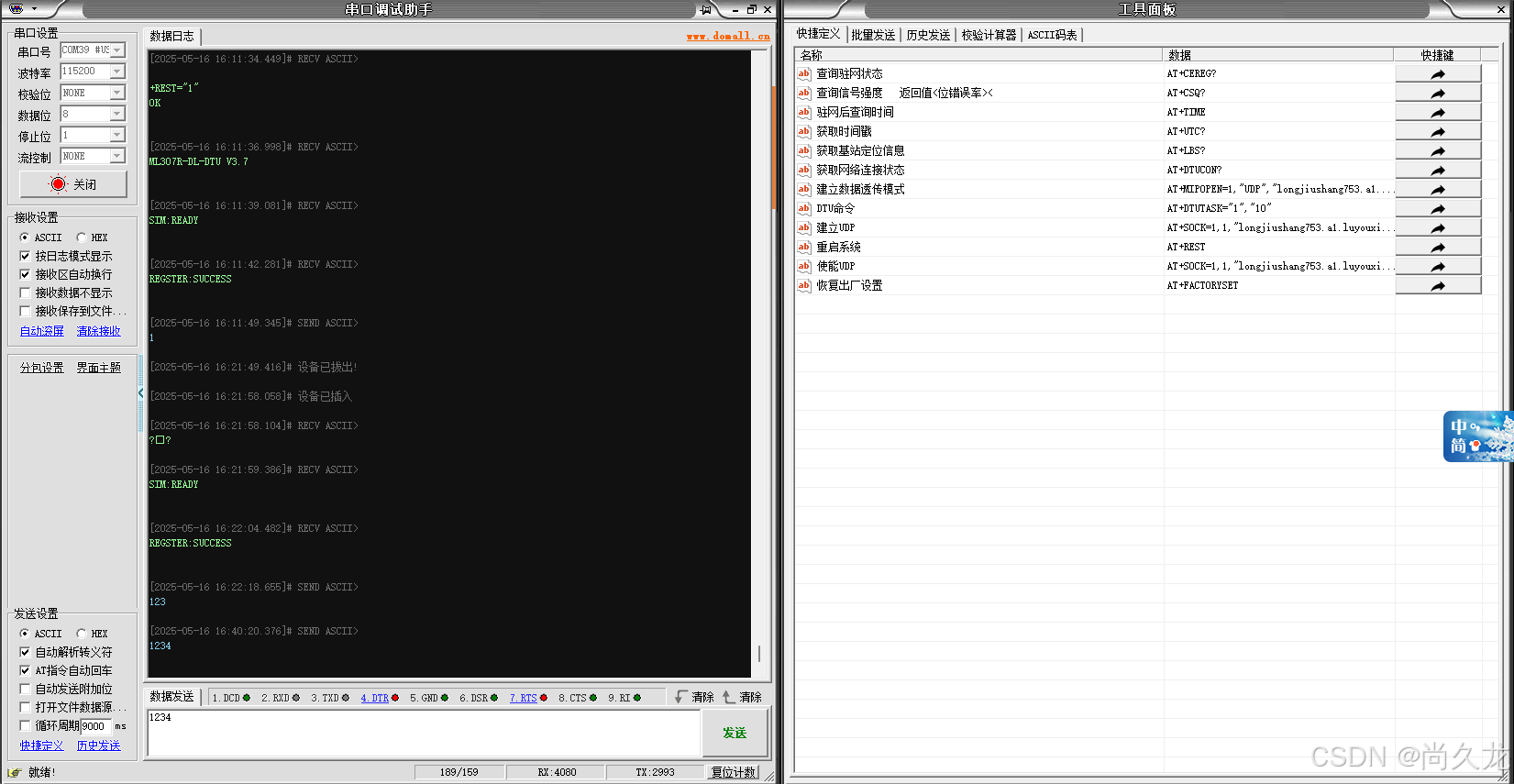This screenshot has height=784, width=1514.
Task: Select ASCII receive mode radio
Action: pos(25,237)
